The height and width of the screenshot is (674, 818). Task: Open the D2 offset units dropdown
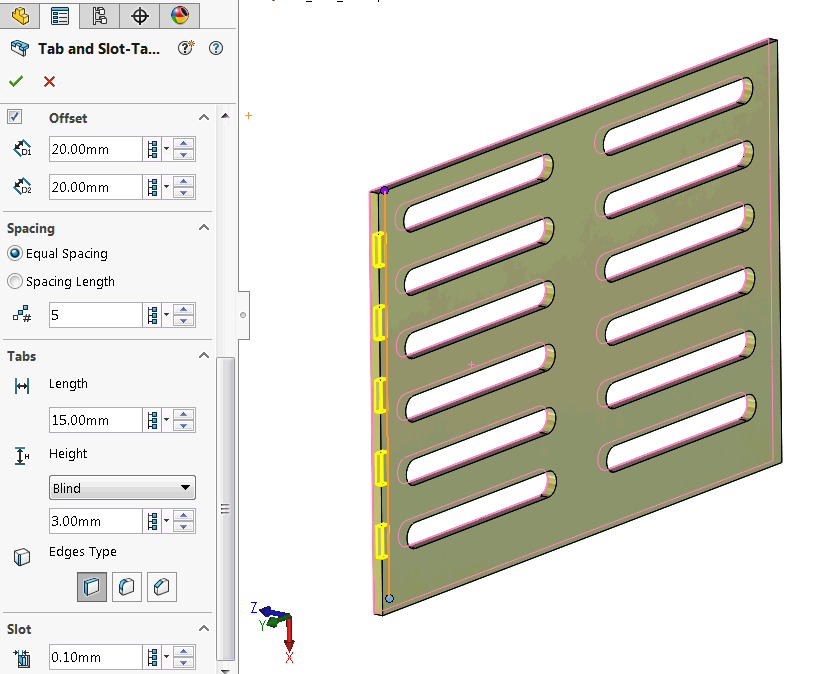click(x=166, y=187)
